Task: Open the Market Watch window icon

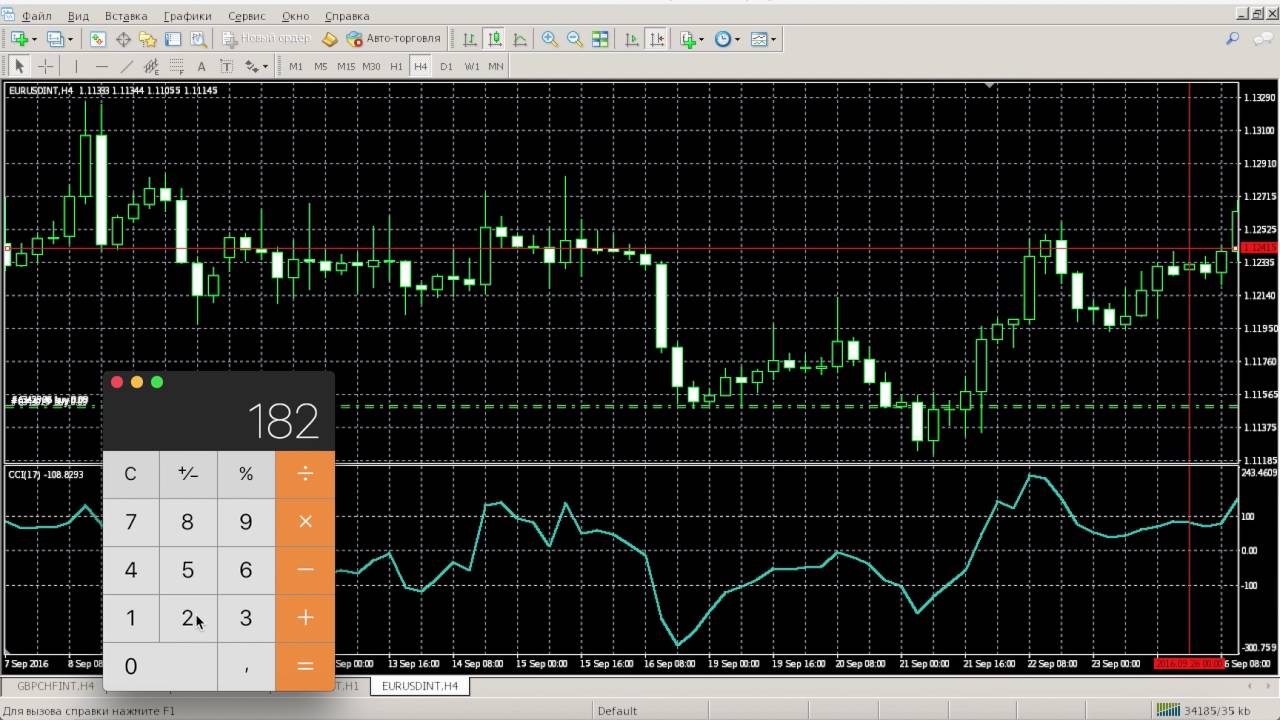Action: [98, 39]
